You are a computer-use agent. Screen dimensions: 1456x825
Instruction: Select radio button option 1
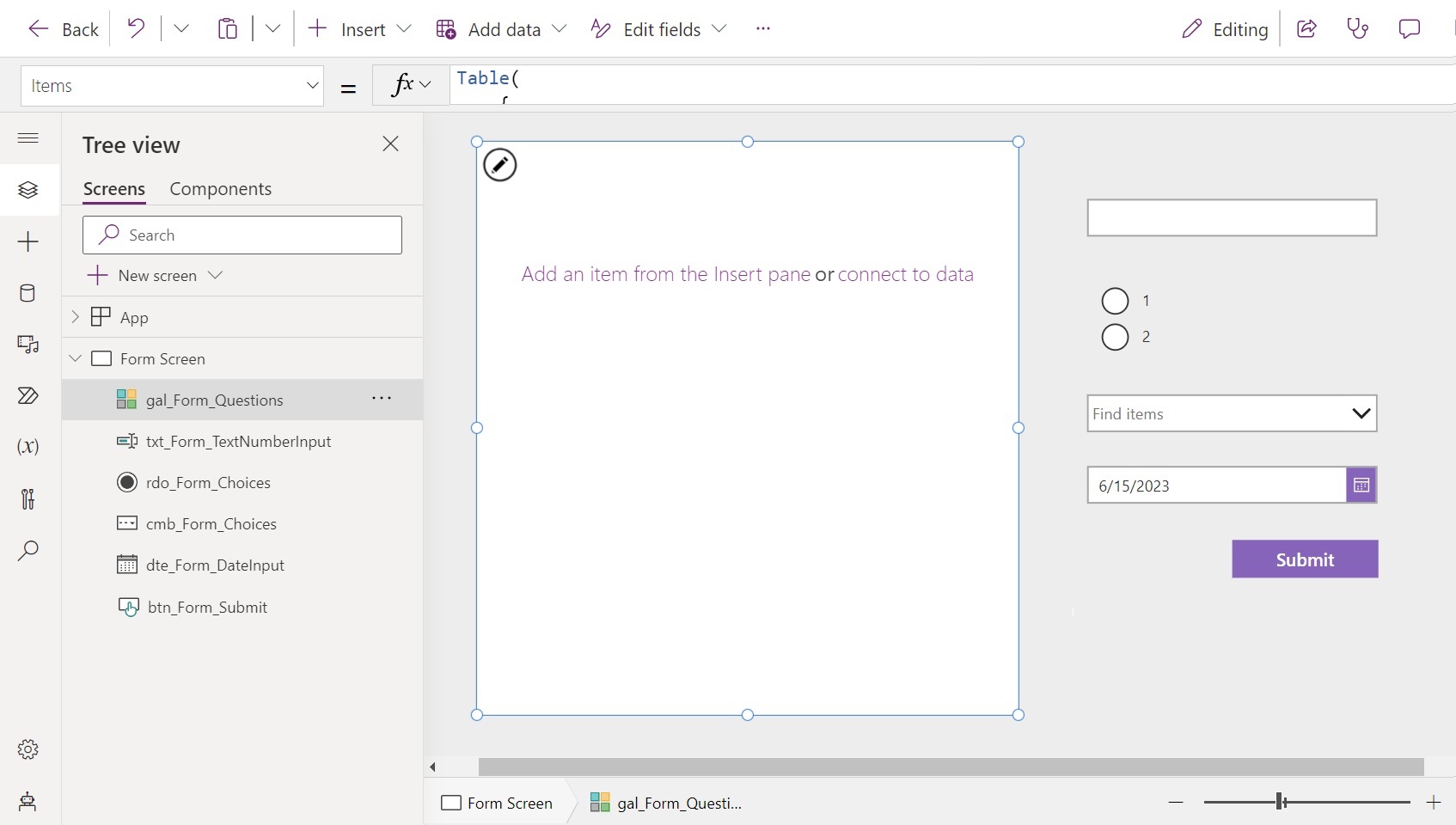pos(1114,301)
